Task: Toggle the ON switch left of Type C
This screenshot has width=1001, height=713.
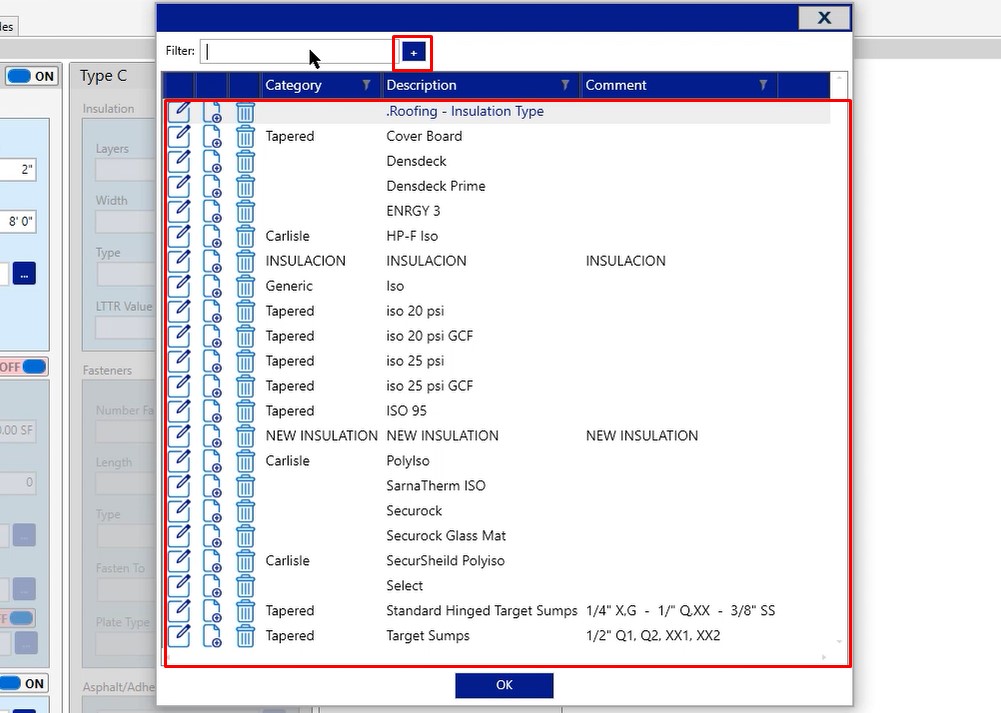Action: (x=32, y=76)
